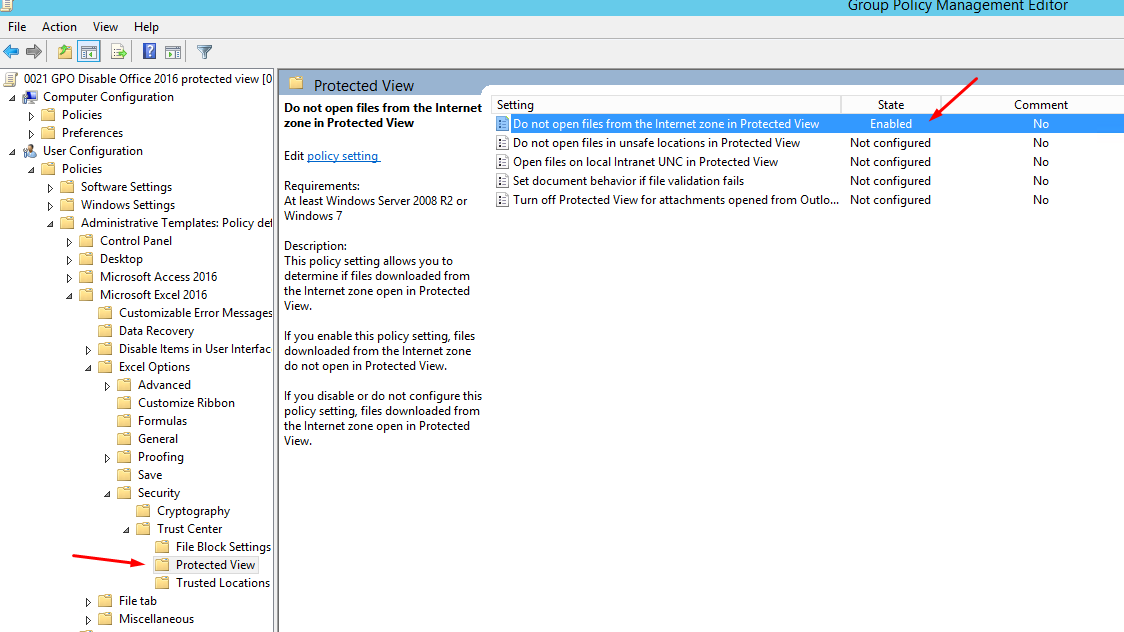Expand the Windows Settings node
The width and height of the screenshot is (1124, 632).
coord(50,206)
